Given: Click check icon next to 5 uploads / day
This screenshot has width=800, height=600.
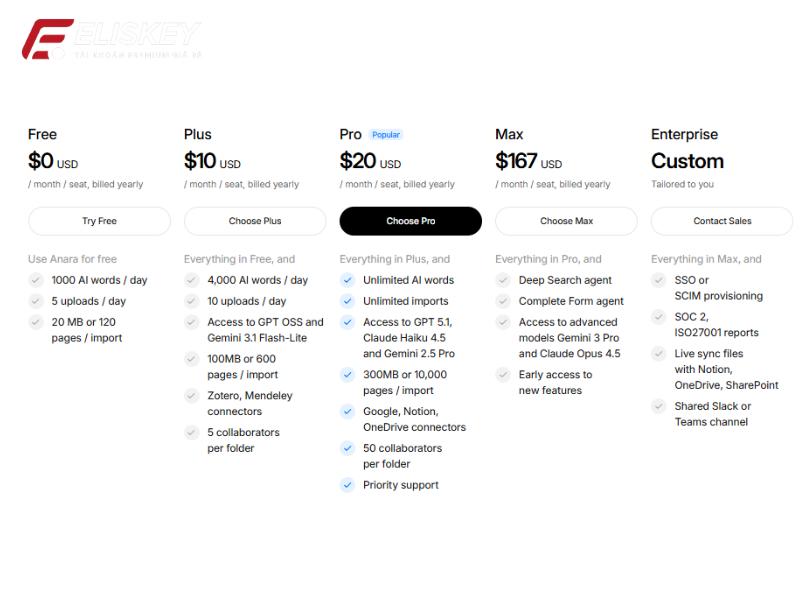Looking at the screenshot, I should (x=36, y=301).
